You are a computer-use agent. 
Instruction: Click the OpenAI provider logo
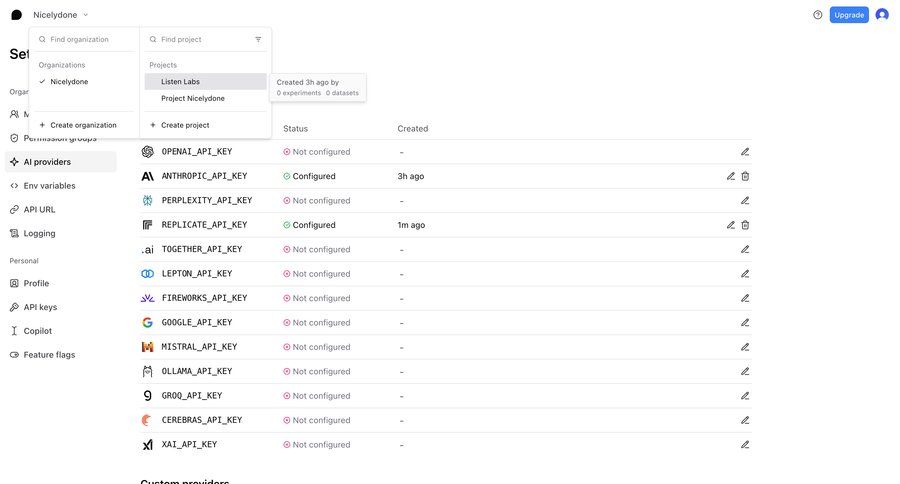pos(148,152)
